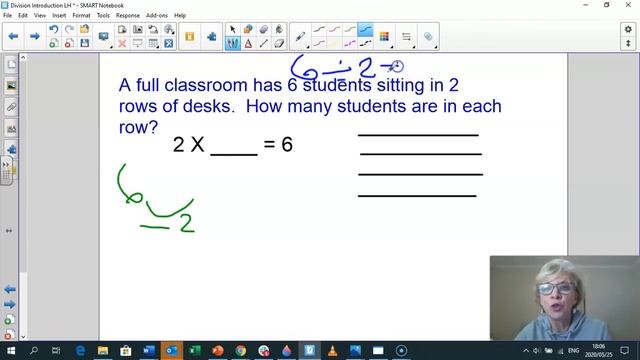Open the Page Sorter sidebar tab
Viewport: 640px width, 360px height.
[11, 64]
